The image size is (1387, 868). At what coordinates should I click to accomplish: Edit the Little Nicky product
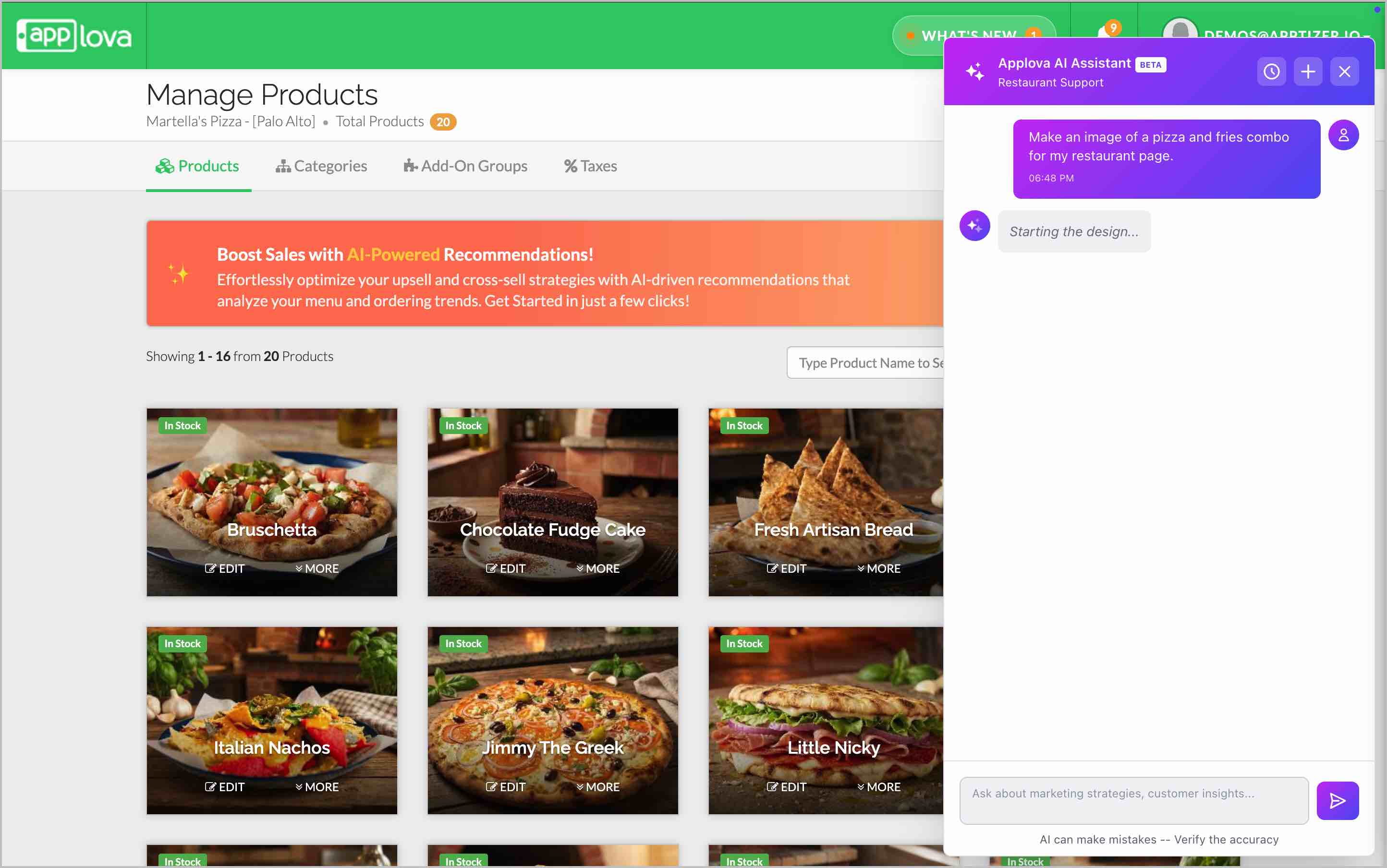(786, 786)
